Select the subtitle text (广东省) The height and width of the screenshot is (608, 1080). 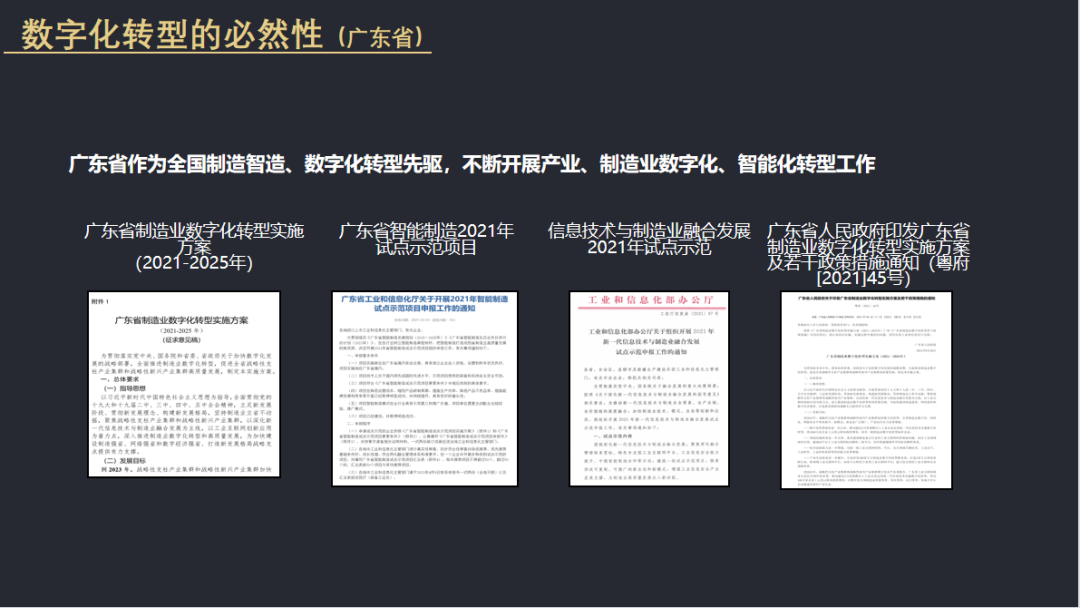pos(380,37)
